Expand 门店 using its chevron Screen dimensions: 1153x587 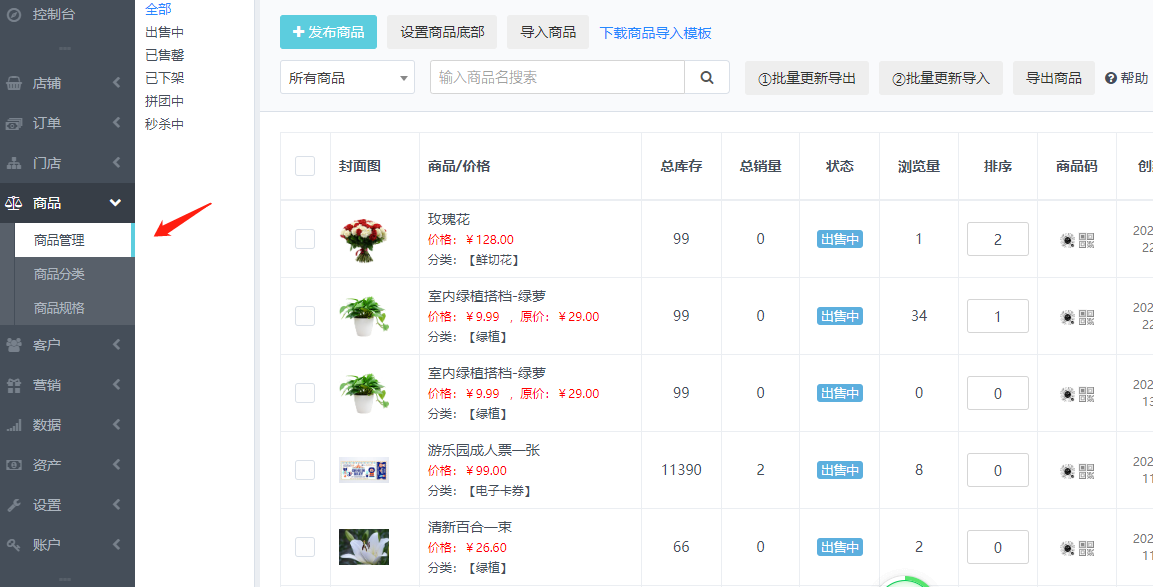pyautogui.click(x=116, y=163)
